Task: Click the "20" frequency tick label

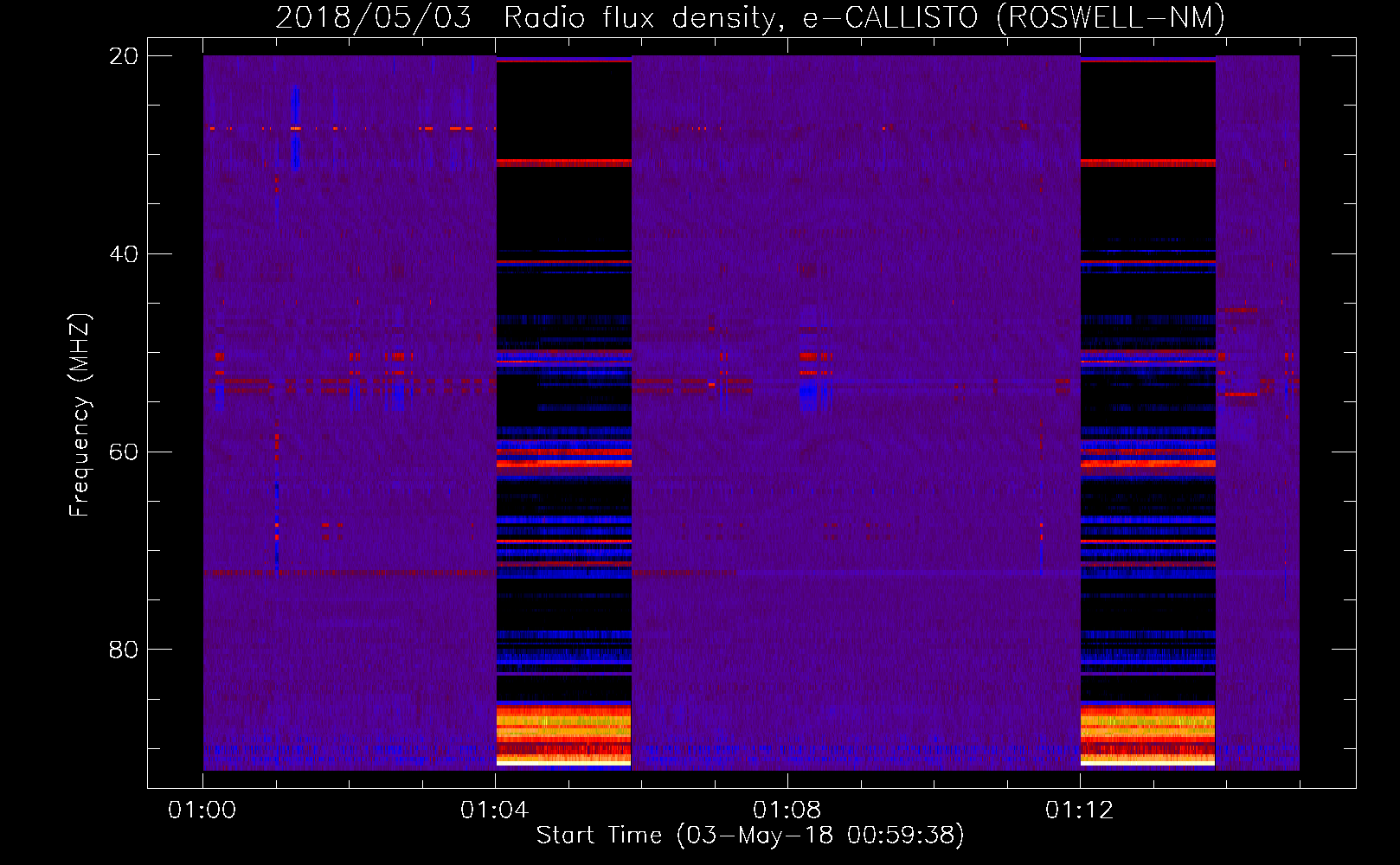Action: (x=124, y=56)
